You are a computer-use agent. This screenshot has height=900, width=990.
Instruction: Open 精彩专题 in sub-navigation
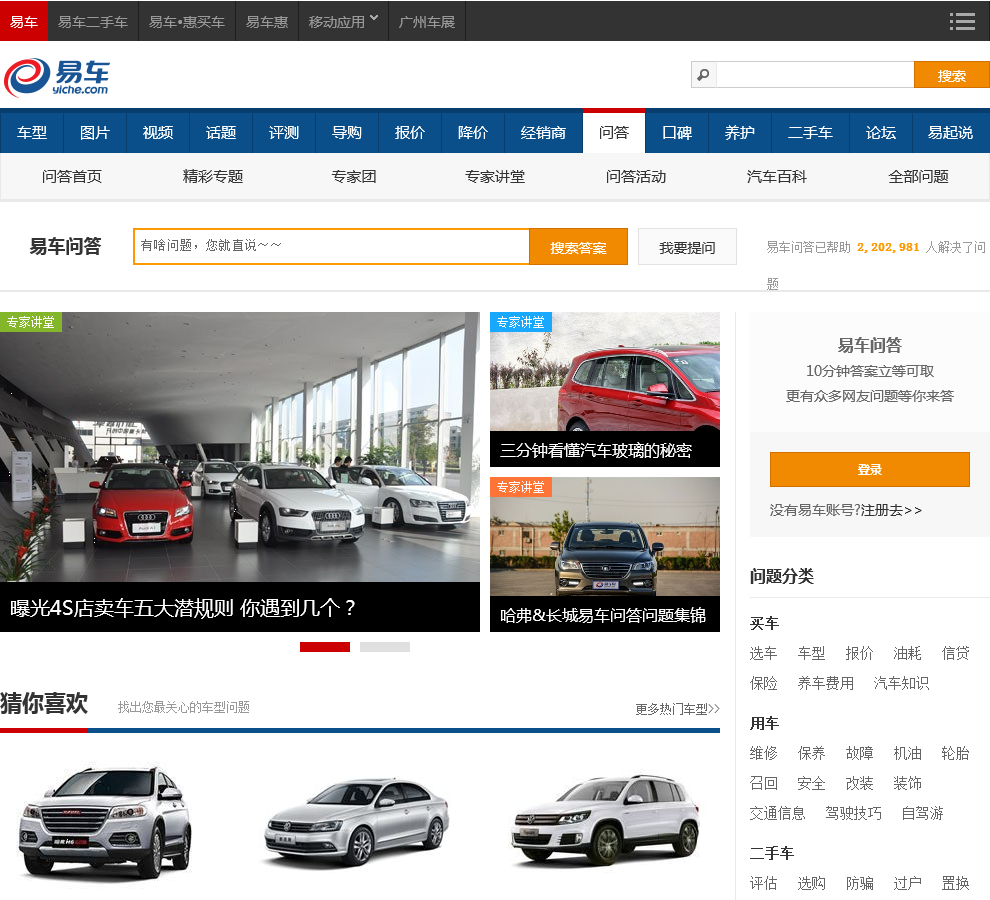pos(213,177)
